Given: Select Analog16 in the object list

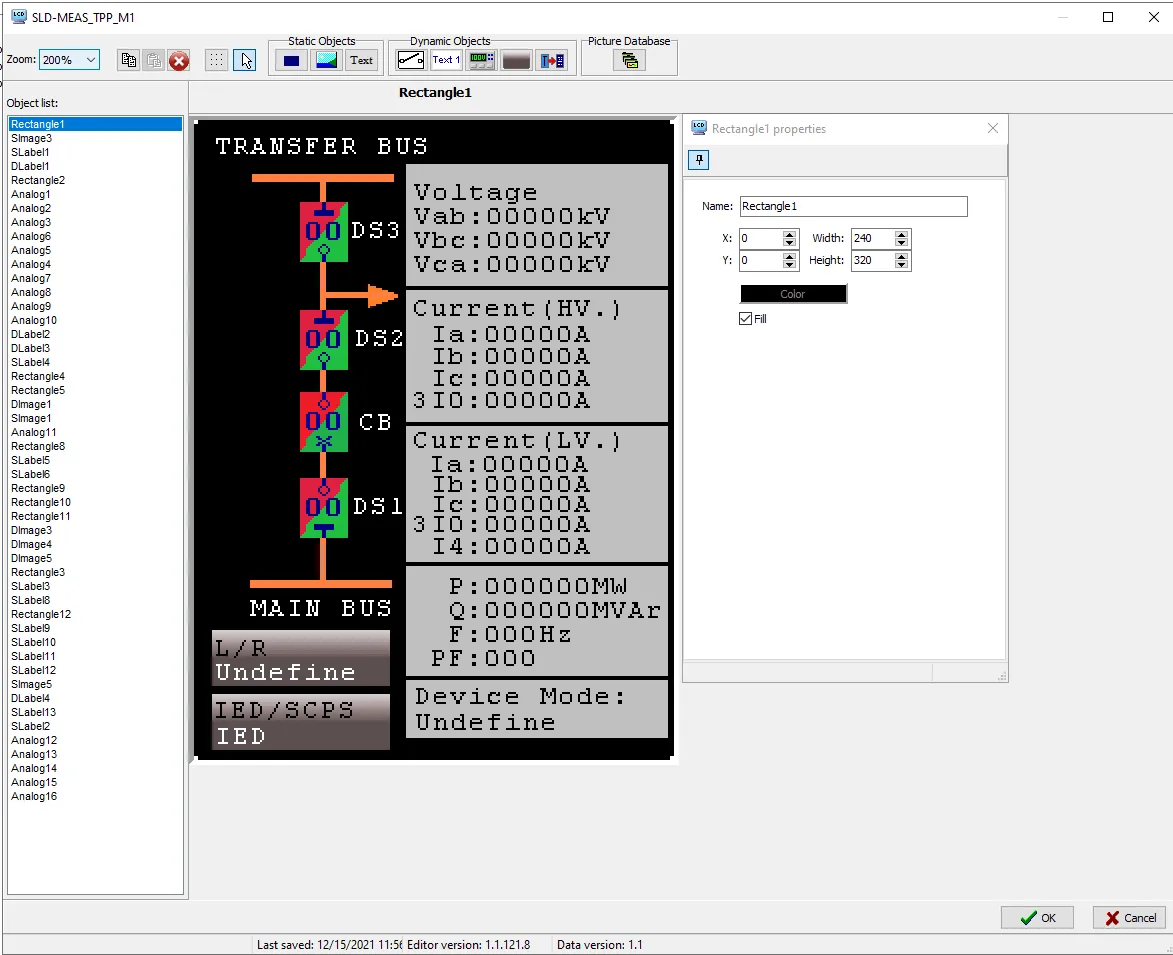Looking at the screenshot, I should click(95, 796).
